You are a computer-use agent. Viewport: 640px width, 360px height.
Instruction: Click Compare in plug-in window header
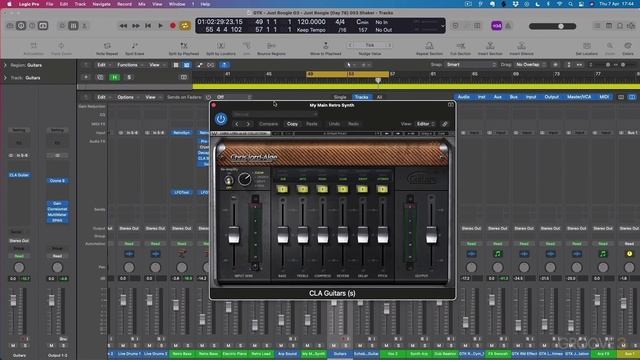pyautogui.click(x=269, y=124)
